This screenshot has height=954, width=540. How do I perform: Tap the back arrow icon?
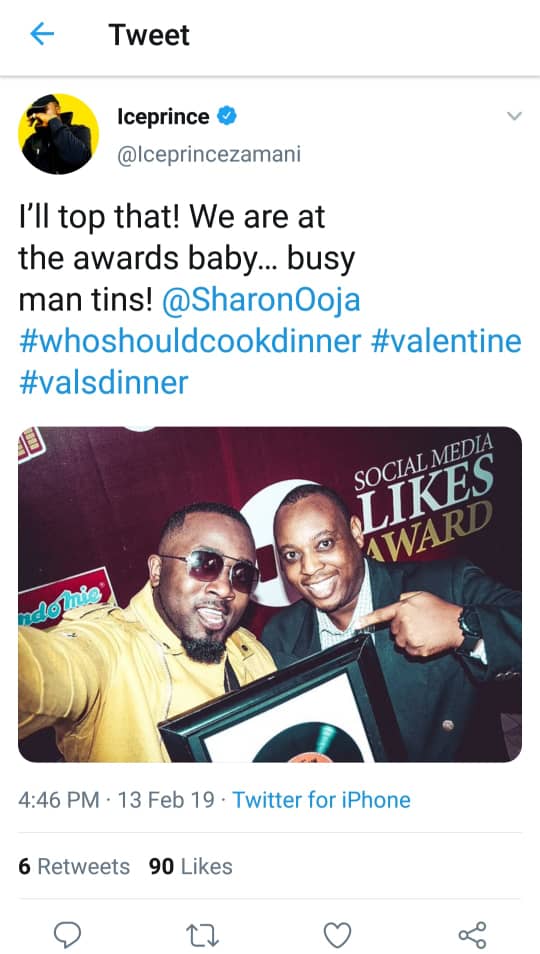42,35
